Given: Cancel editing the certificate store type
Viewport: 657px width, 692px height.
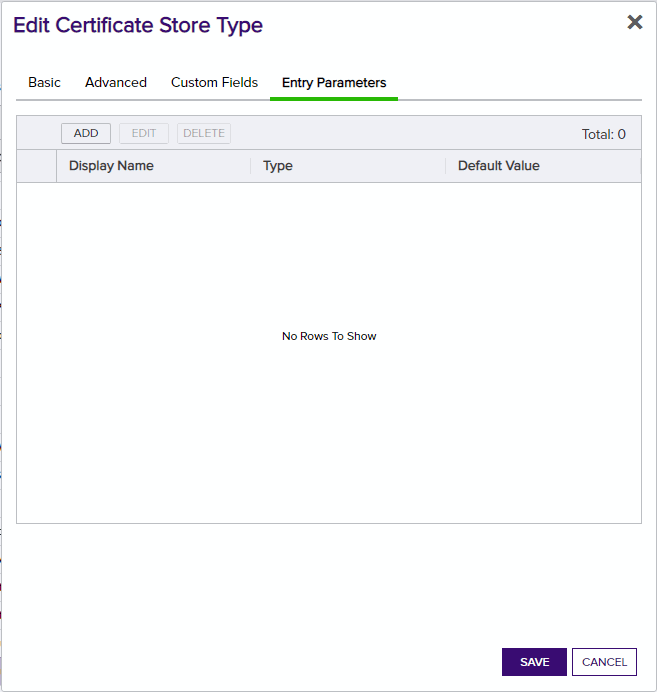Looking at the screenshot, I should tap(604, 662).
